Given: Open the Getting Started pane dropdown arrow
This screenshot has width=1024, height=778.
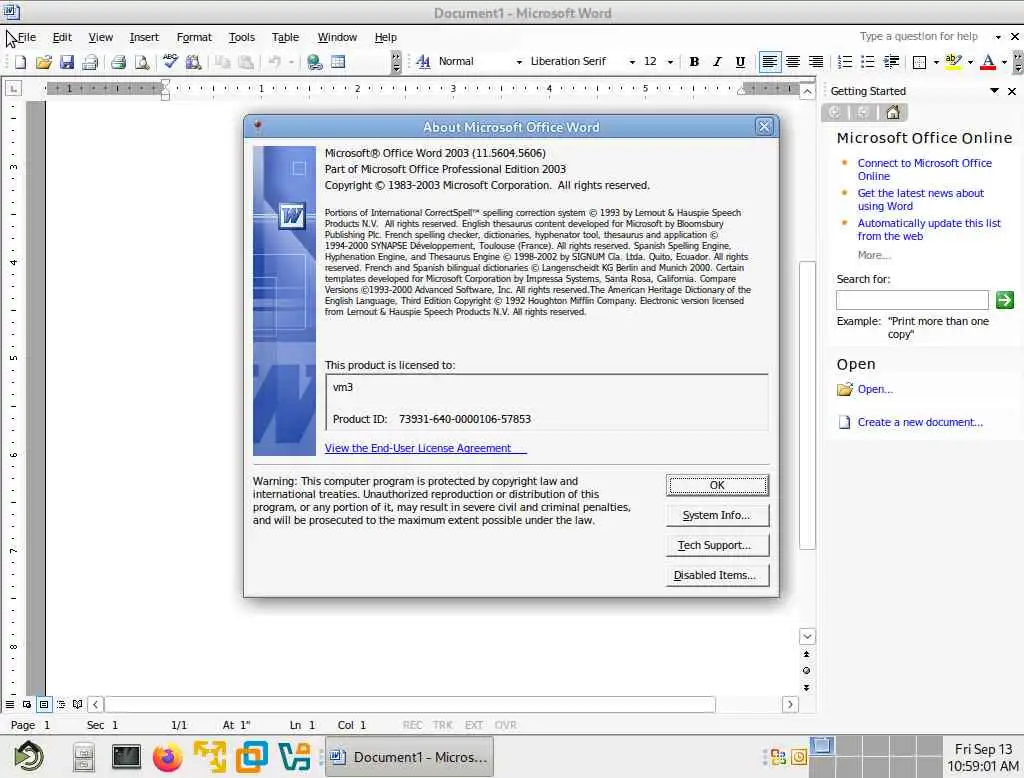Looking at the screenshot, I should click(x=994, y=91).
